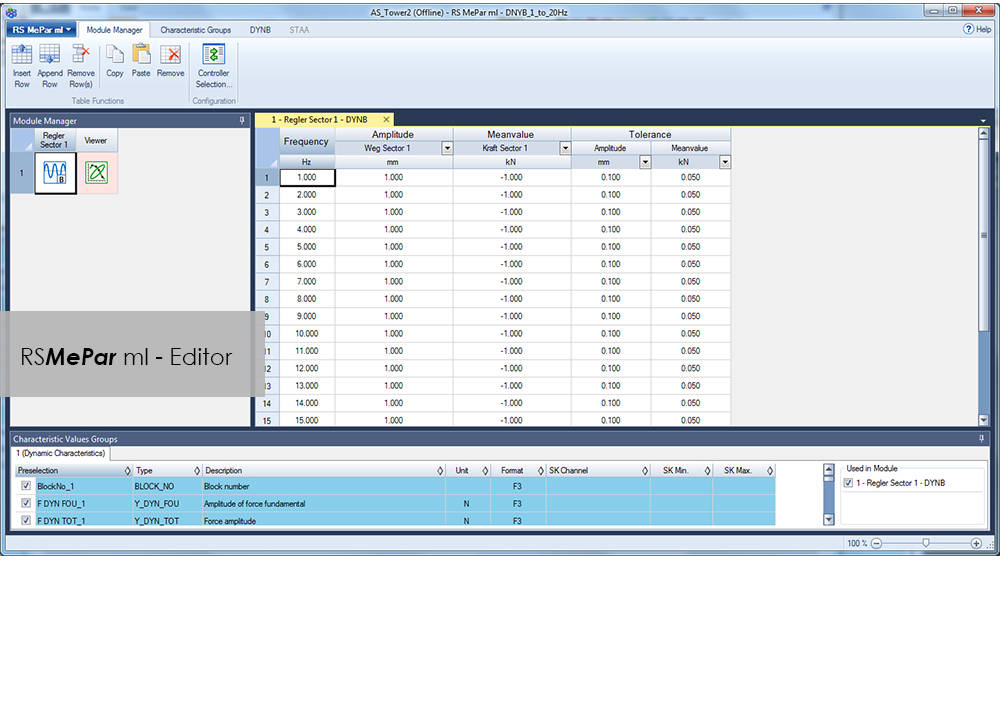This screenshot has width=1000, height=709.
Task: Toggle the F DYN FOU_1 checkbox
Action: (x=26, y=503)
